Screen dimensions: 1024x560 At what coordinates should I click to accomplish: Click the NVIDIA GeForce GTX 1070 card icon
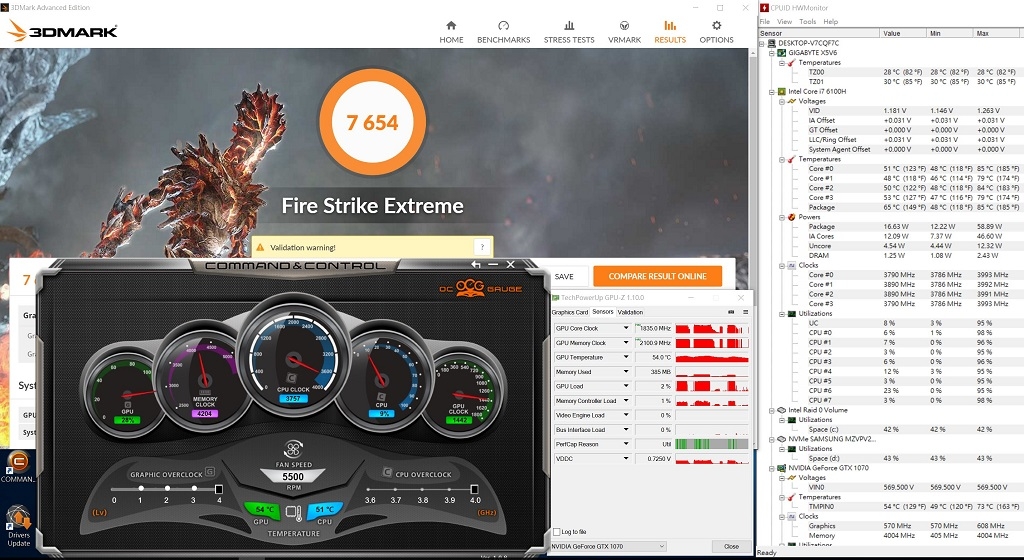(x=781, y=468)
